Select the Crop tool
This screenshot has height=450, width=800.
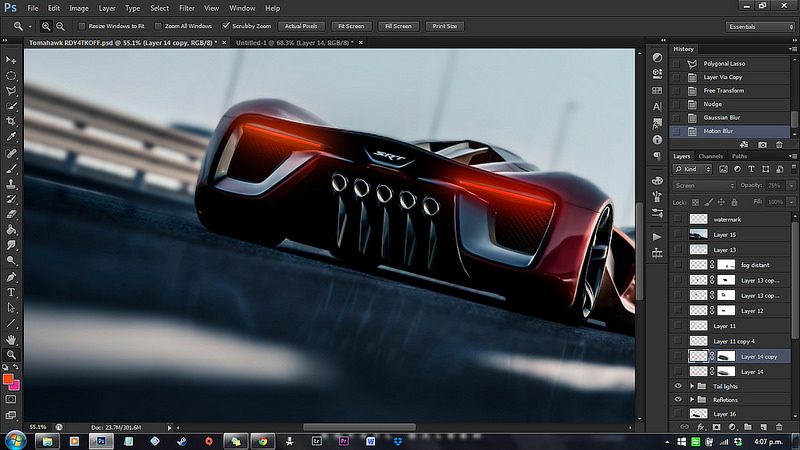[11, 121]
